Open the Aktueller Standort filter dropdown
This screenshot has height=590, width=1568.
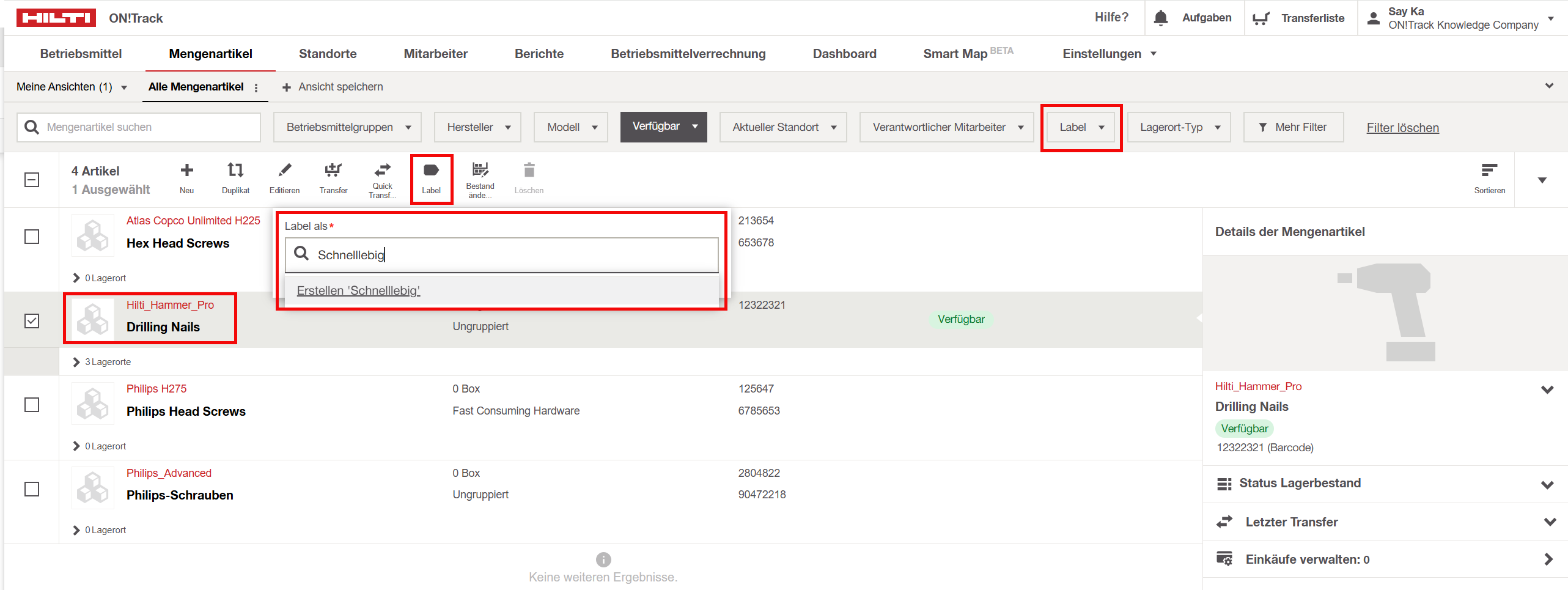(x=783, y=127)
